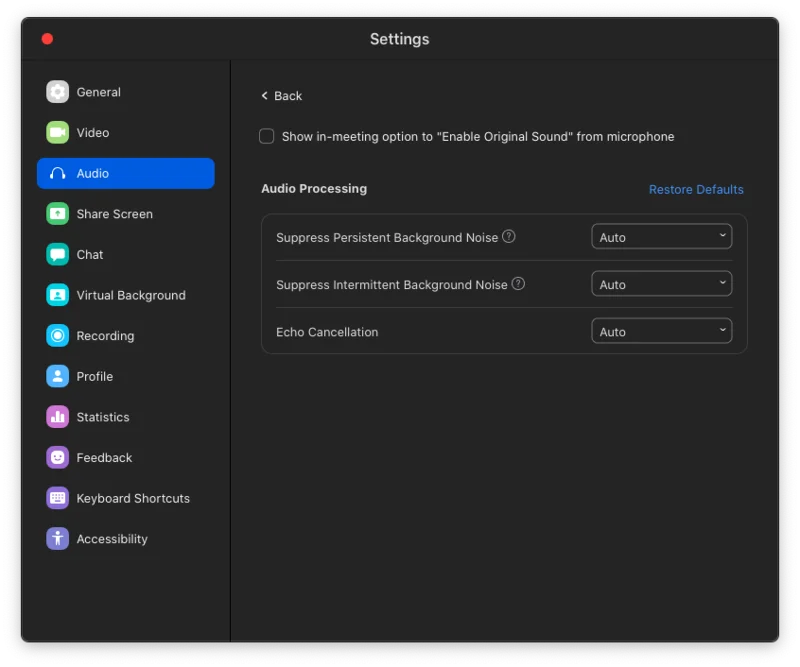The width and height of the screenshot is (800, 667).
Task: Switch to the Profile settings tab
Action: (x=94, y=376)
